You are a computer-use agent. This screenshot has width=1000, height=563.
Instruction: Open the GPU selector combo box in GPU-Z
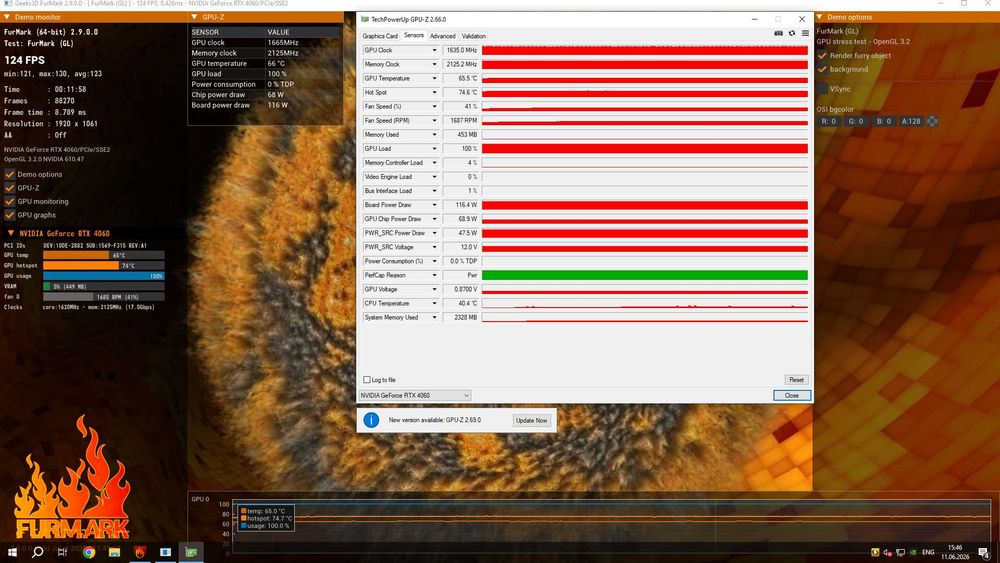pyautogui.click(x=415, y=395)
